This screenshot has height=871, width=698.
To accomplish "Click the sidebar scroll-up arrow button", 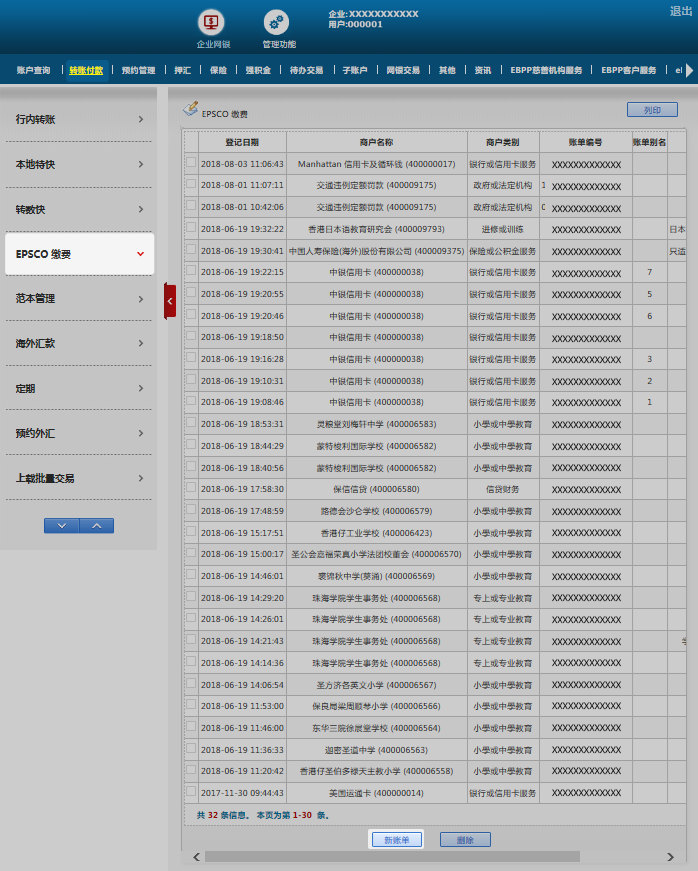I will click(96, 525).
